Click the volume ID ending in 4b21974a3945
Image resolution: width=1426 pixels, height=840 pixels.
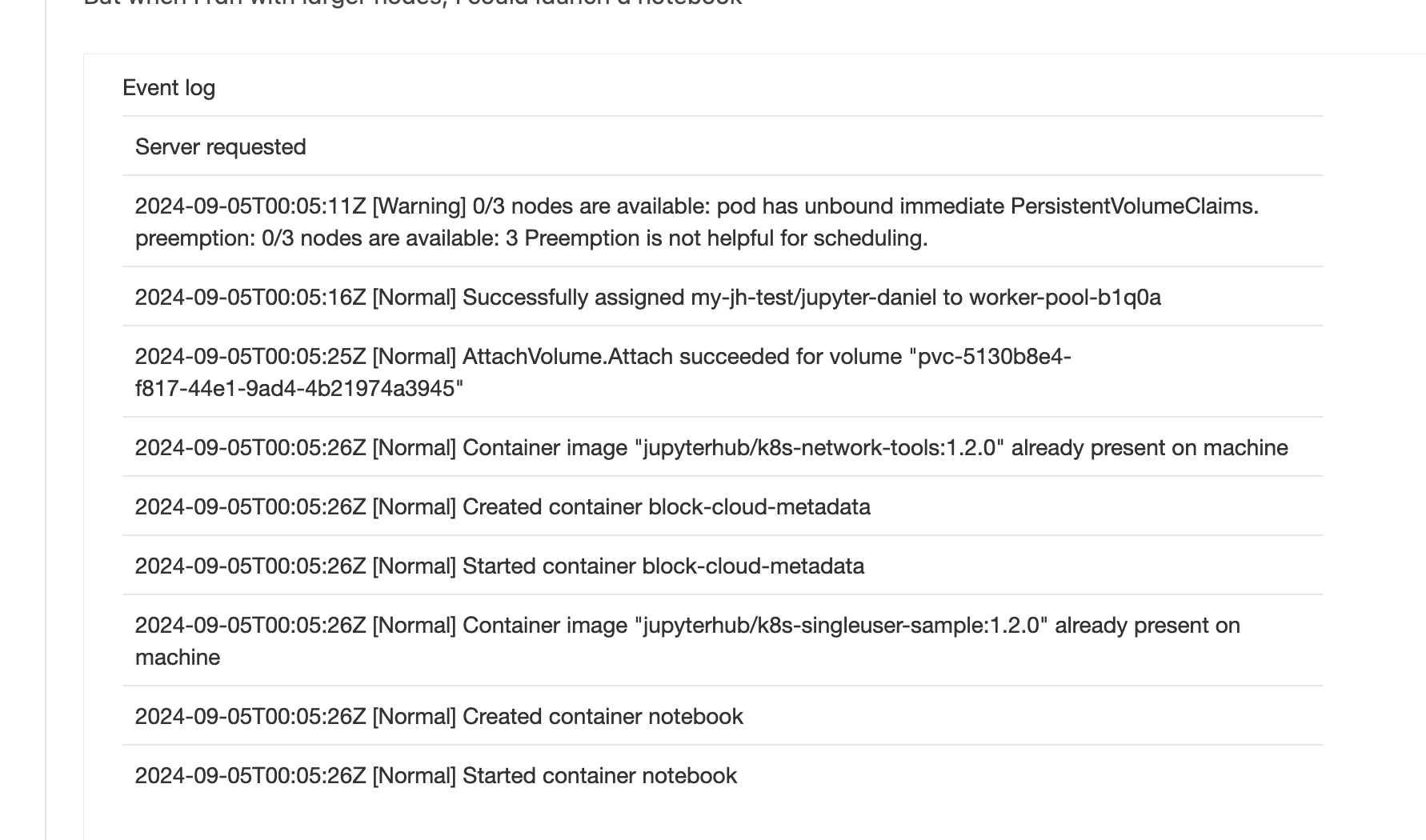pos(299,389)
